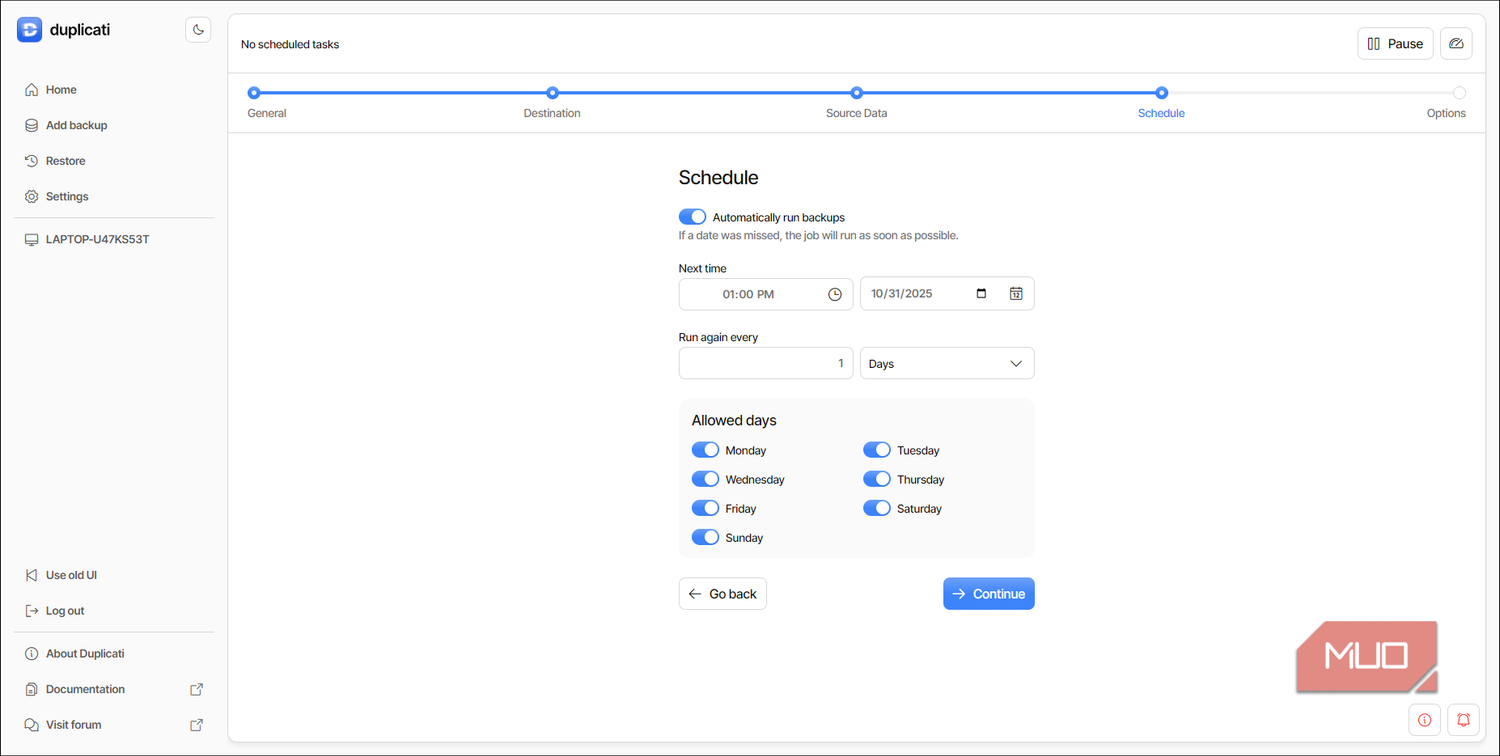Image resolution: width=1500 pixels, height=756 pixels.
Task: Disable Automatically run backups switch
Action: pos(692,217)
